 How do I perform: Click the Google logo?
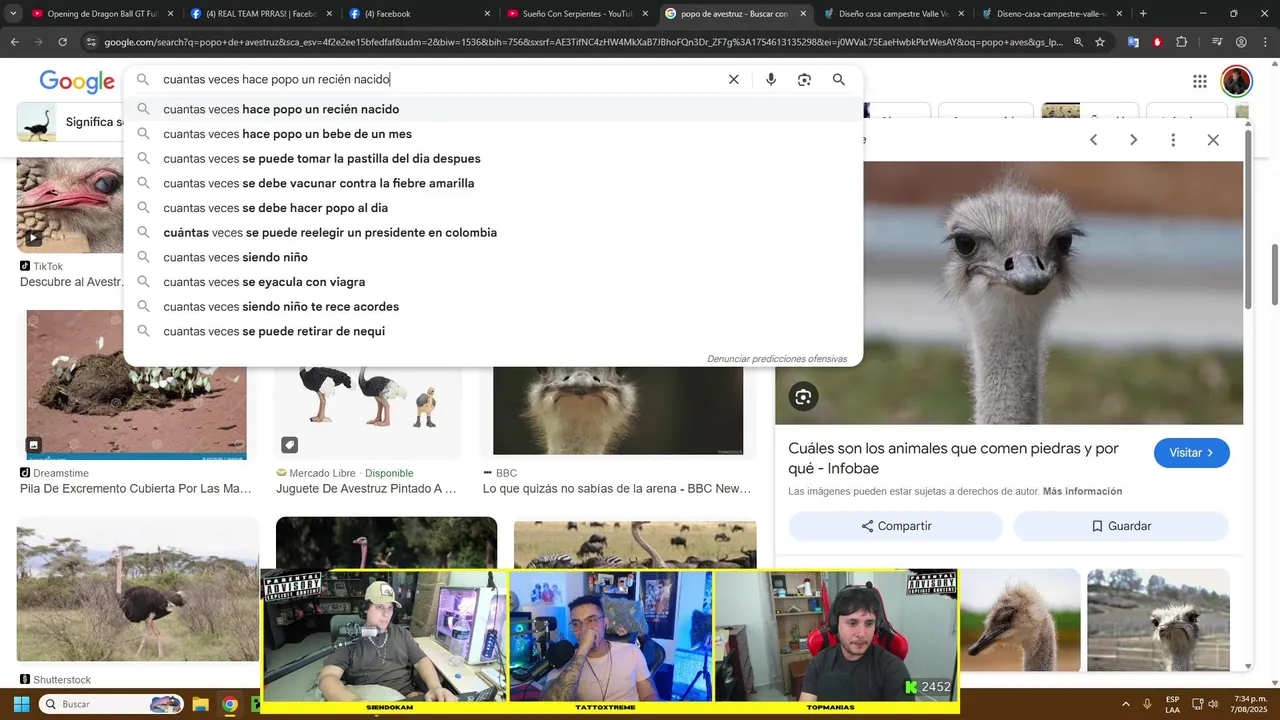(77, 82)
